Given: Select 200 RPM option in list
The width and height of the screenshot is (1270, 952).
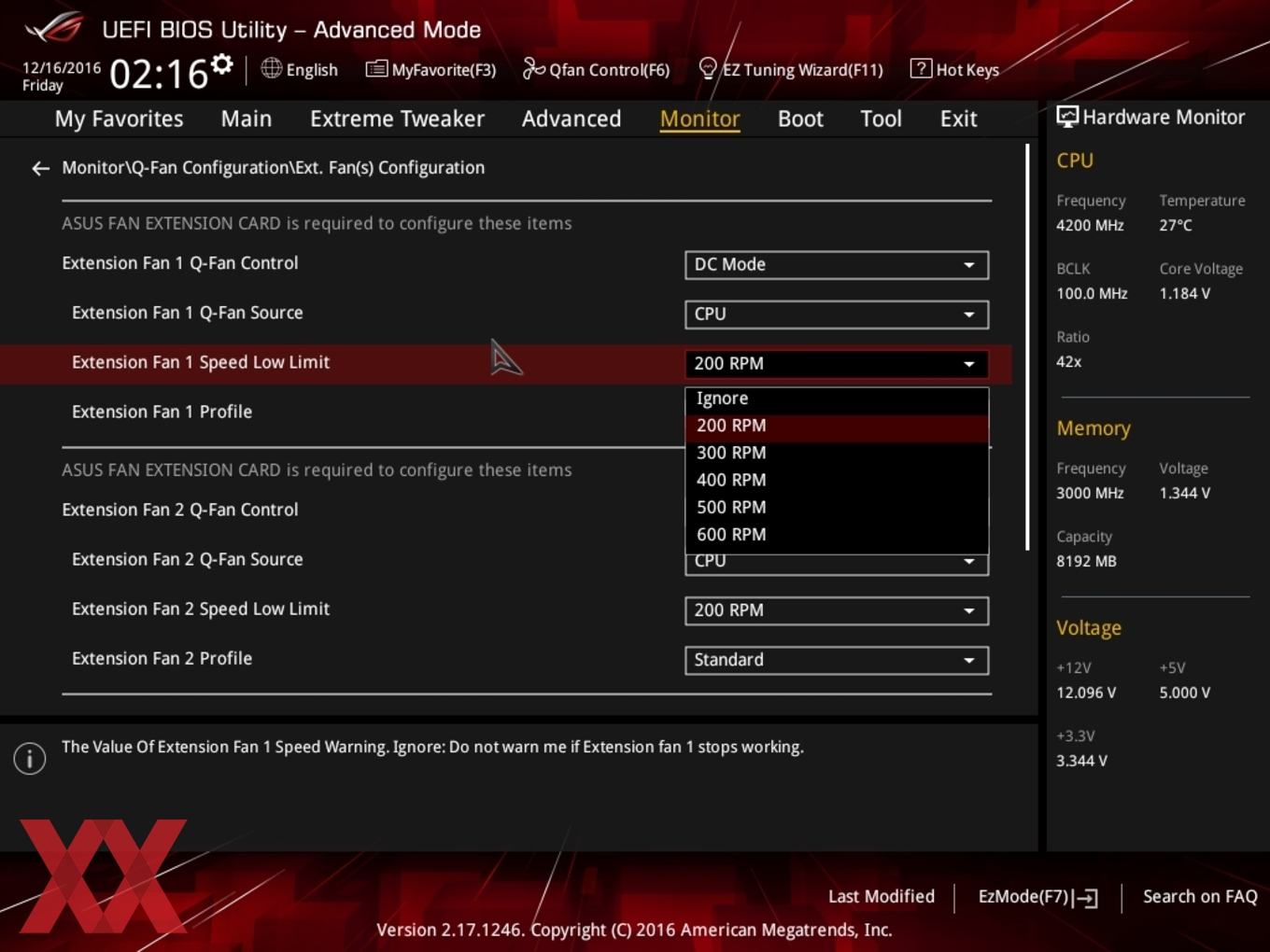Looking at the screenshot, I should pos(837,426).
